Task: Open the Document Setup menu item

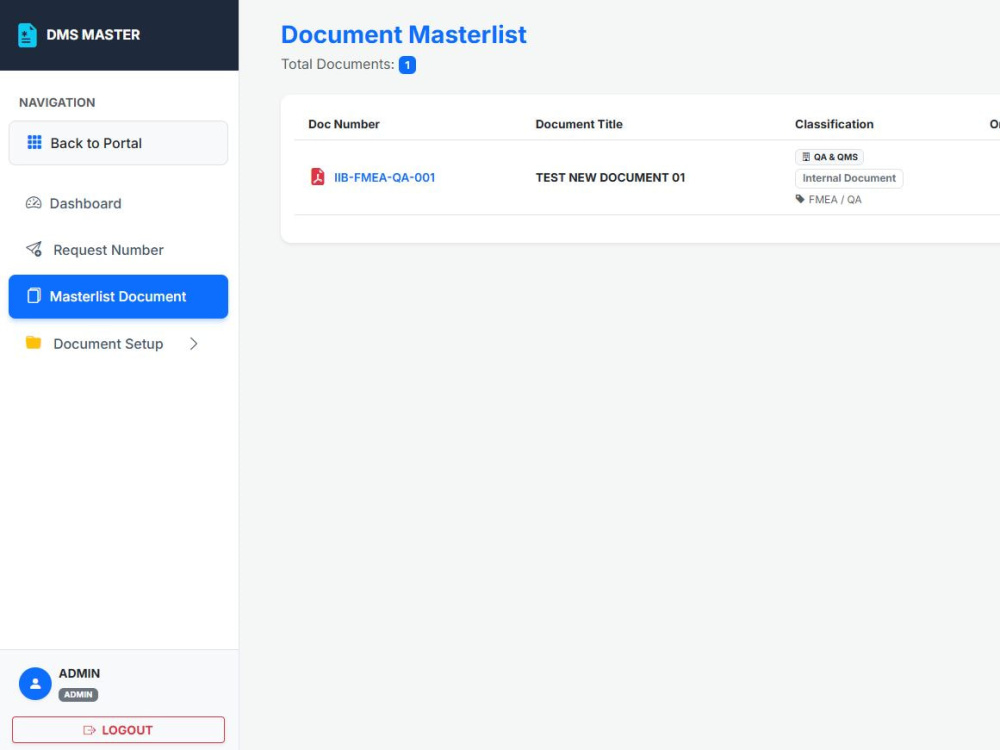Action: (x=118, y=344)
